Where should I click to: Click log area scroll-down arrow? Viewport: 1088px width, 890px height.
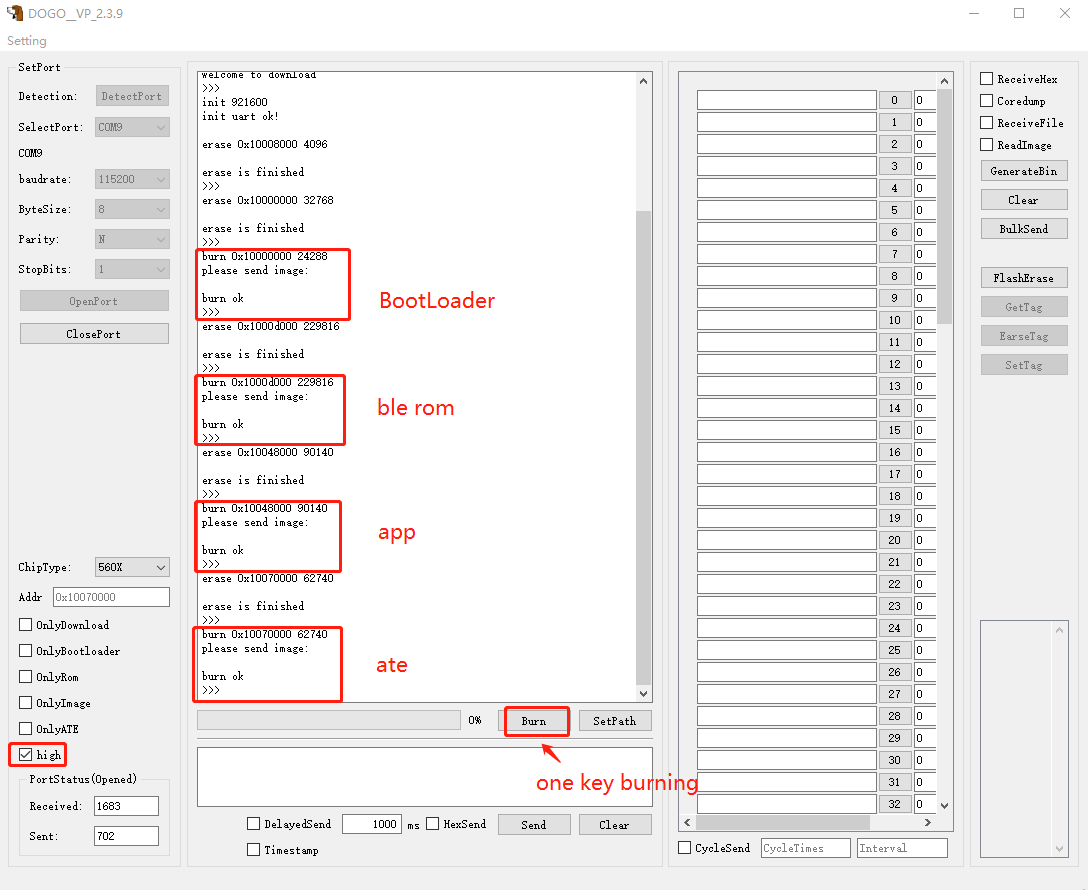click(643, 693)
